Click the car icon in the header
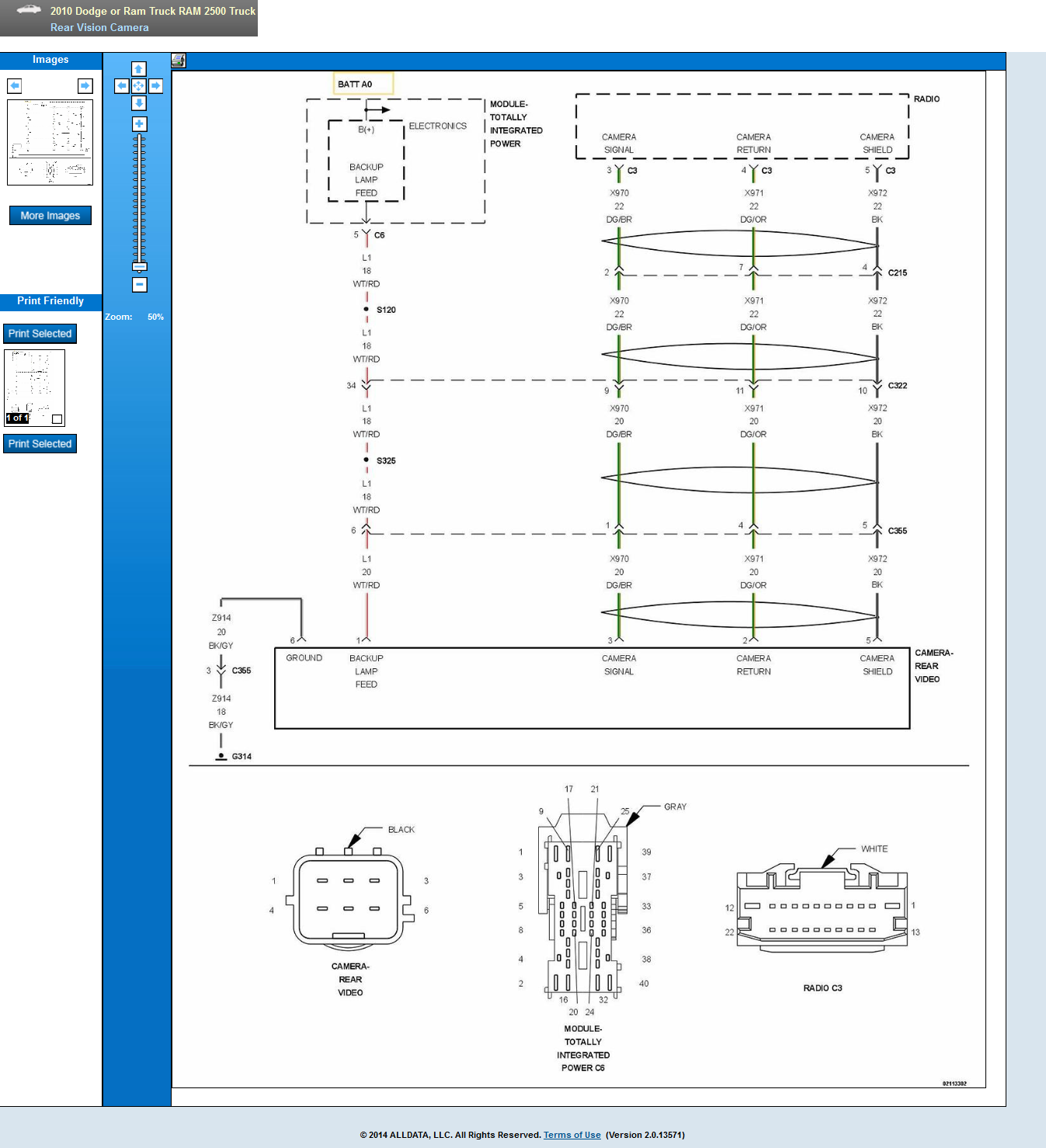This screenshot has height=1148, width=1046. pos(29,10)
